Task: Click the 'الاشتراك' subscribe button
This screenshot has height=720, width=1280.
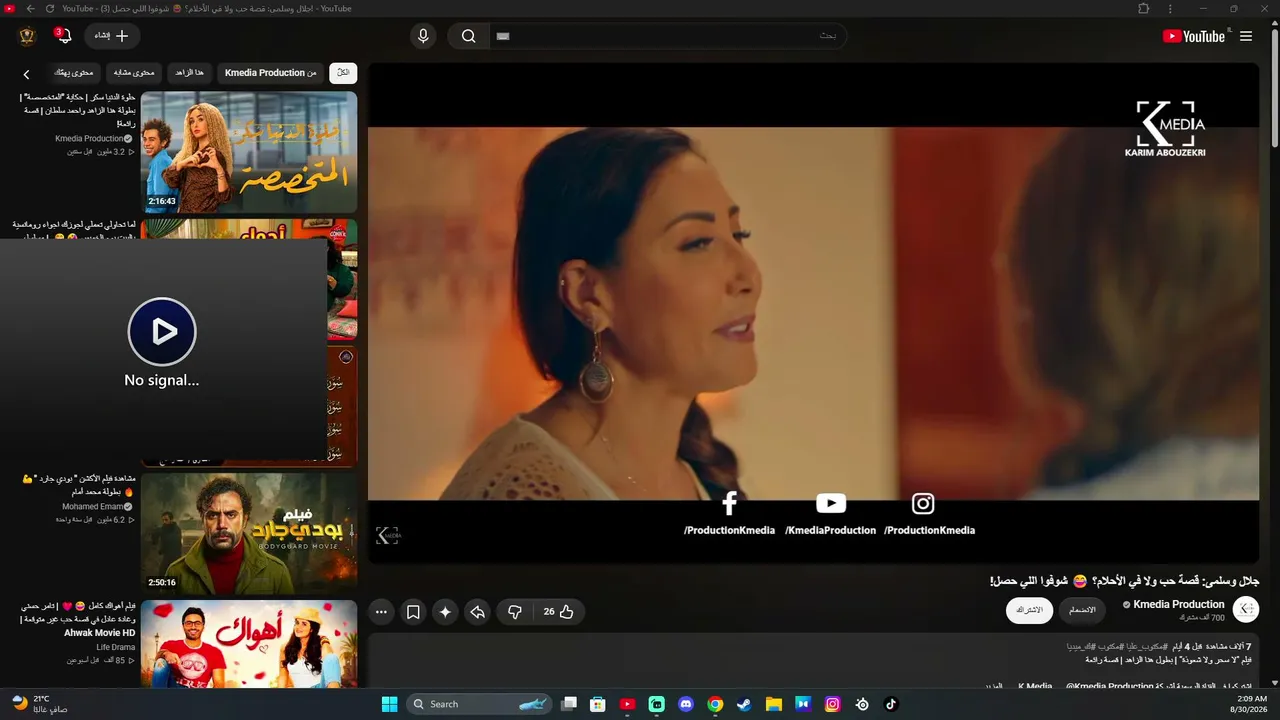Action: pos(1029,610)
